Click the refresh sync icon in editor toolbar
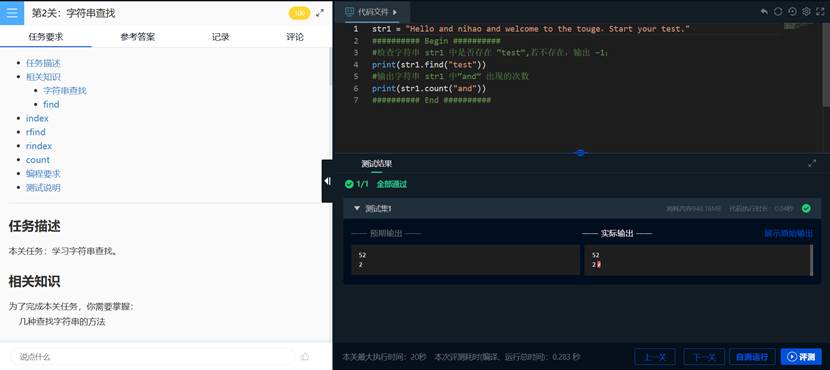Image resolution: width=830 pixels, height=370 pixels. click(x=778, y=12)
